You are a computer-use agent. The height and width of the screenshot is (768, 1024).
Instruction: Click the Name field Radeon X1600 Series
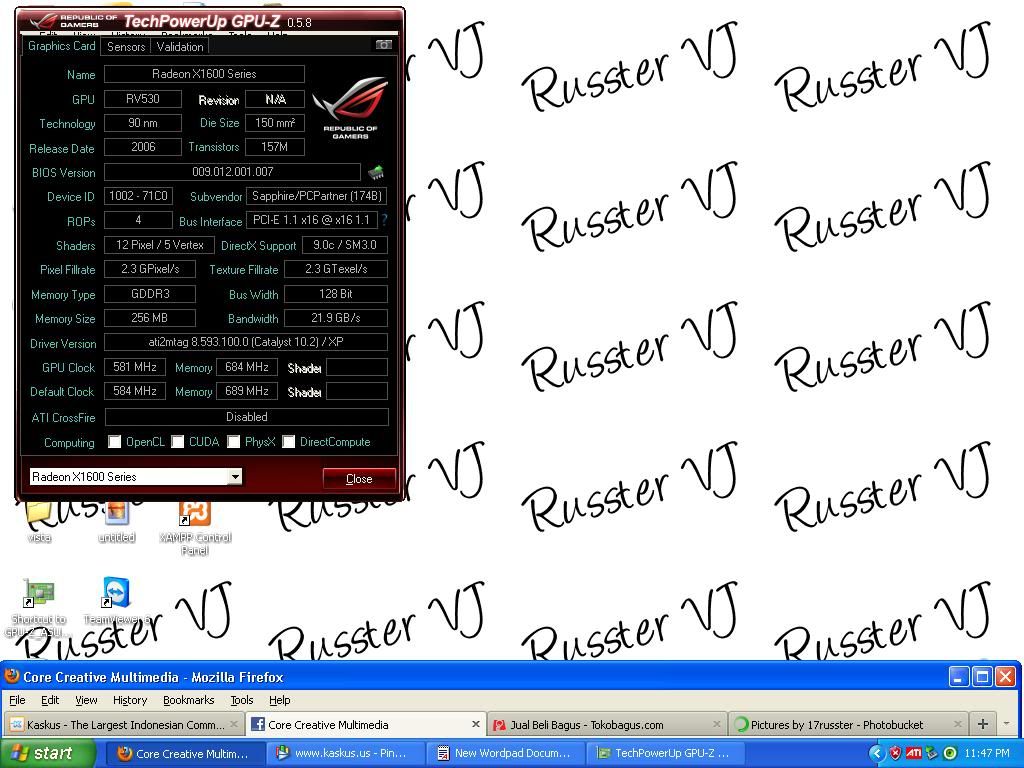tap(204, 74)
